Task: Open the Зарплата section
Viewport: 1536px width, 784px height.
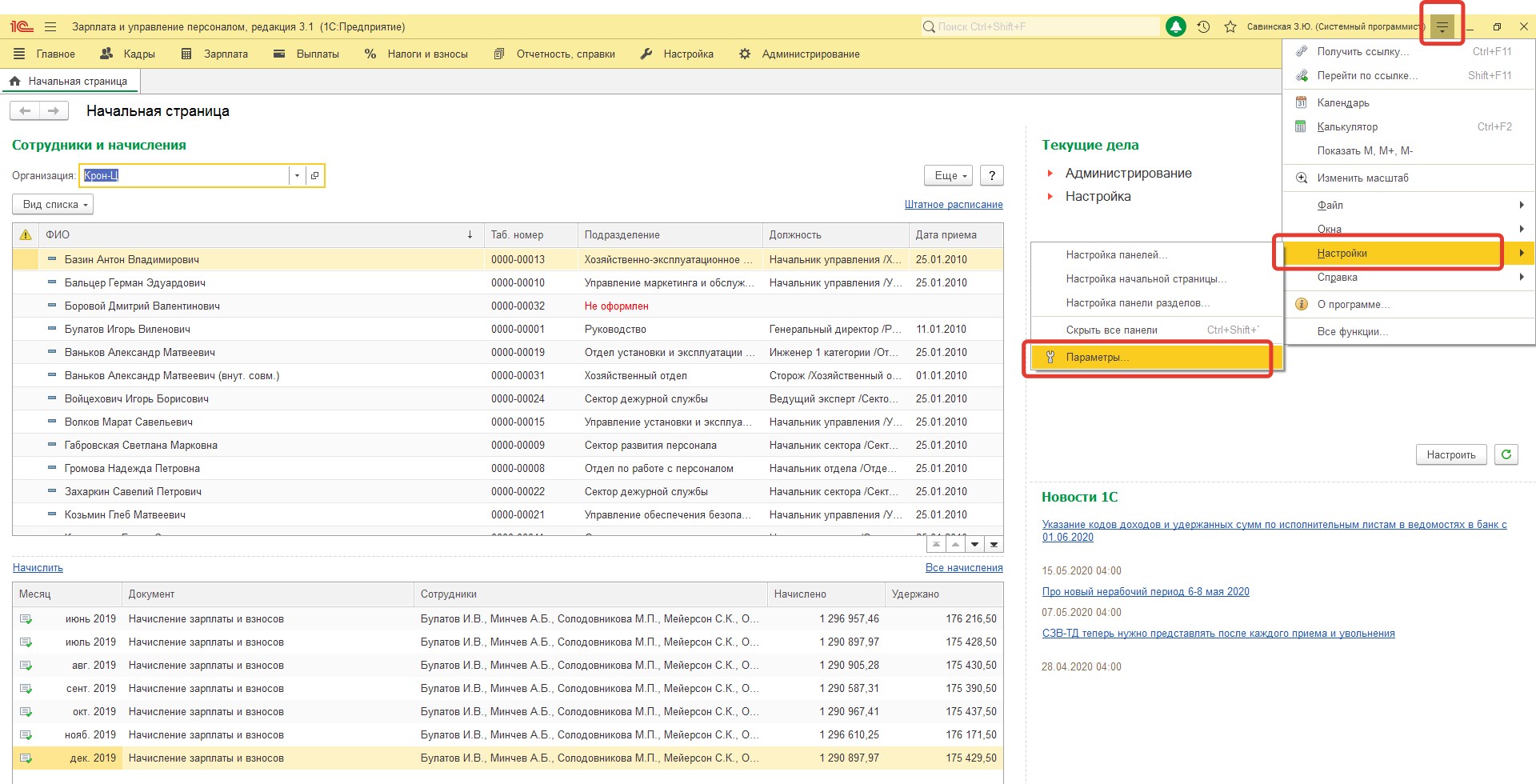Action: pos(214,54)
